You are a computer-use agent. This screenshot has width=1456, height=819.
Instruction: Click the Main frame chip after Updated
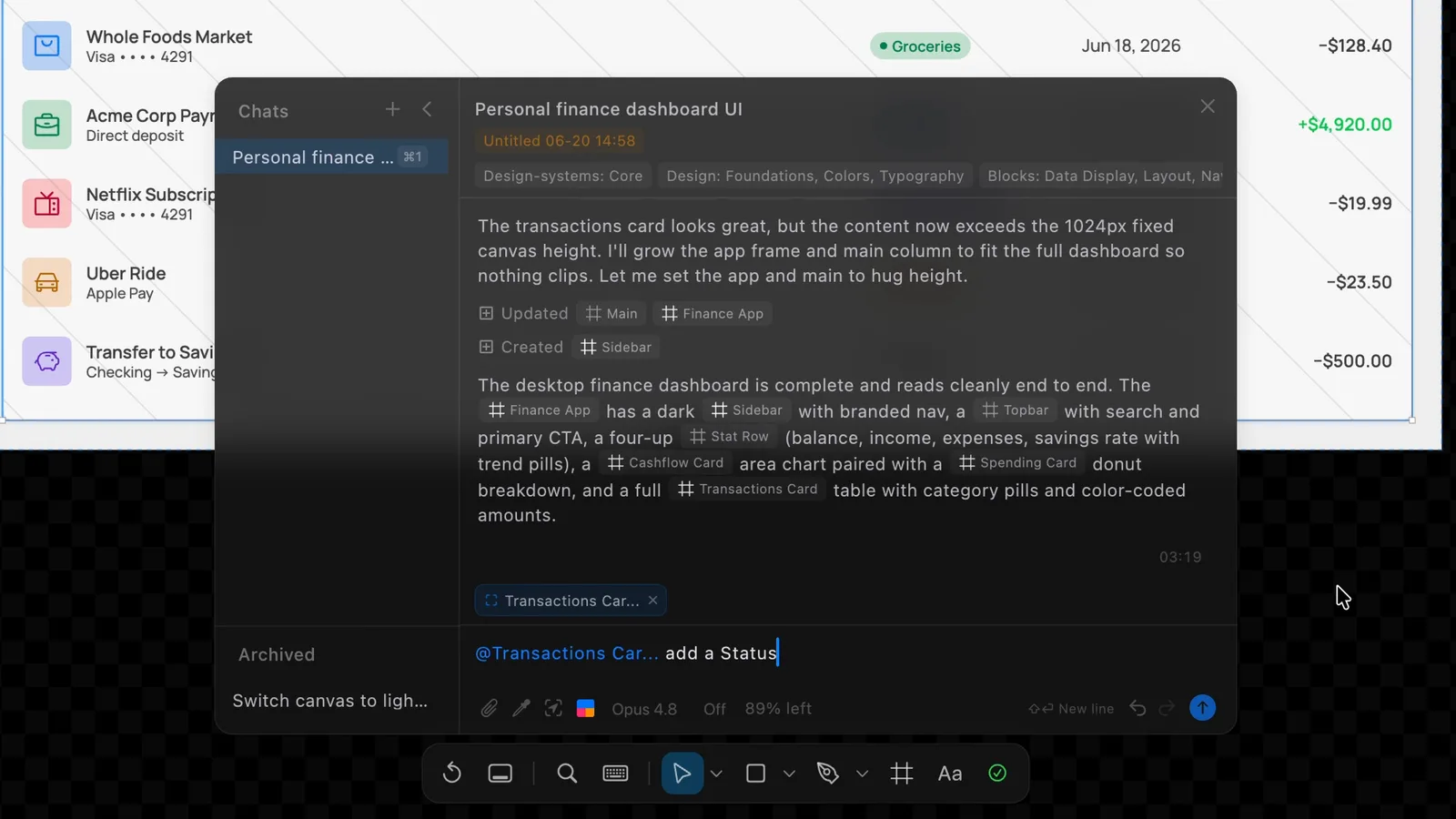pos(612,313)
